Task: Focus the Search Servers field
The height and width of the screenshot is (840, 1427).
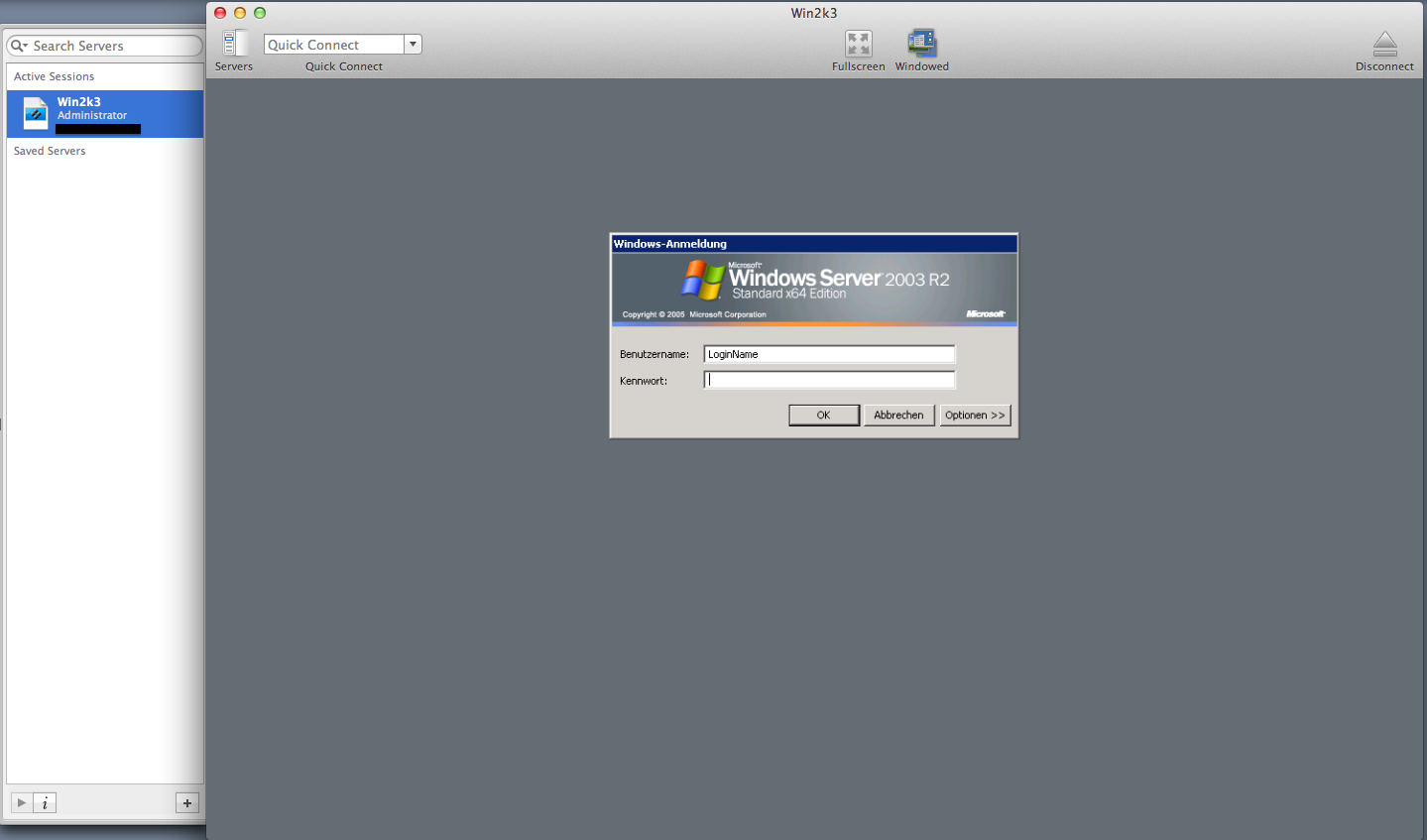Action: click(x=104, y=46)
